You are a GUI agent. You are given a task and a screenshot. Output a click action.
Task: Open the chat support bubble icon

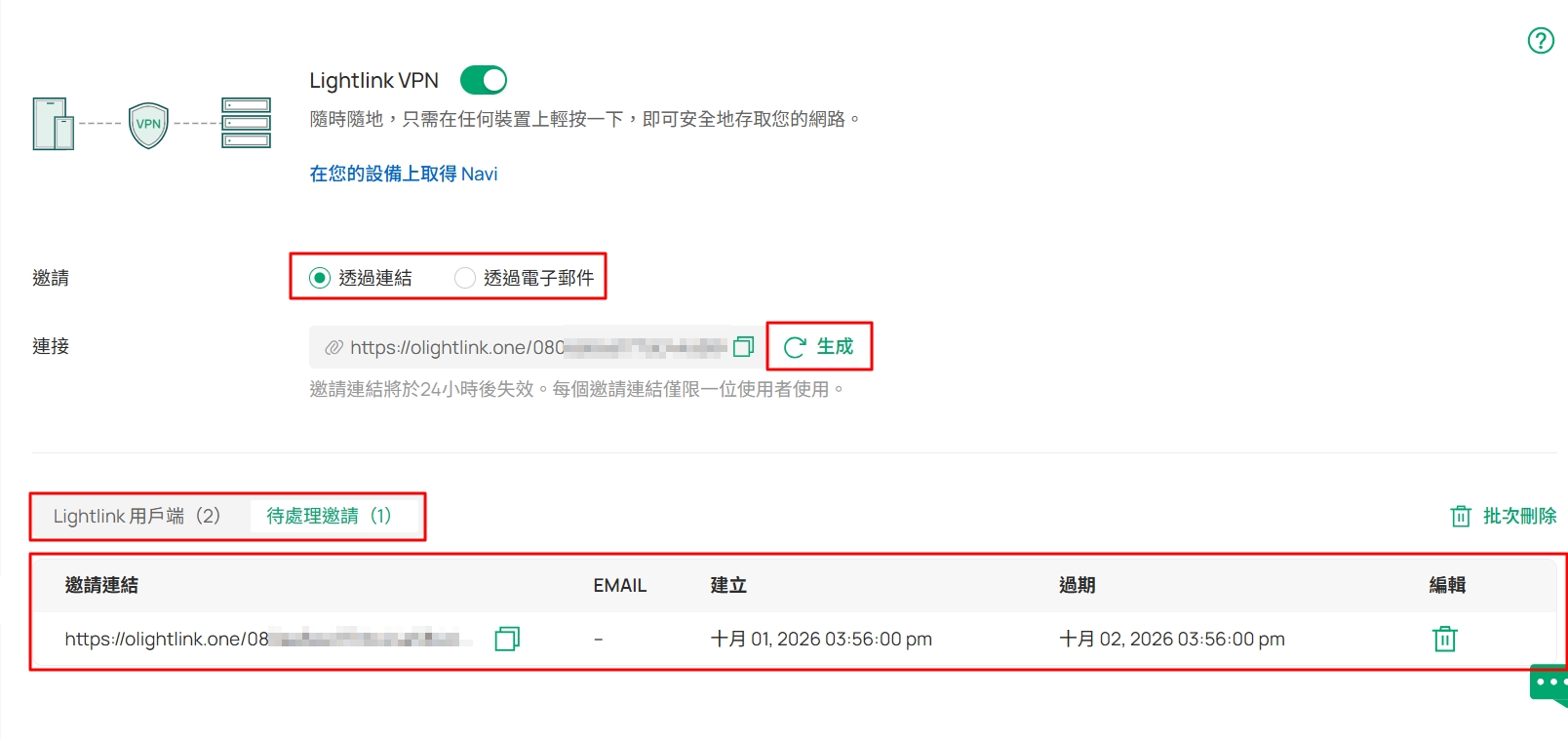(x=1548, y=684)
